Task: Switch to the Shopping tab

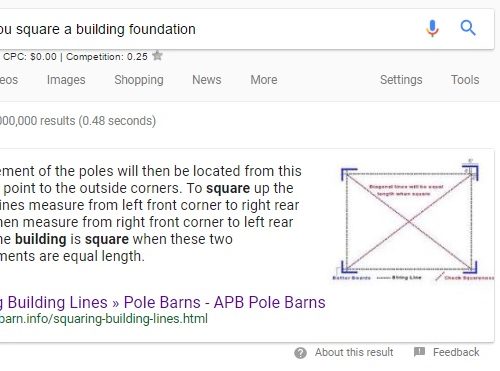Action: pos(139,80)
